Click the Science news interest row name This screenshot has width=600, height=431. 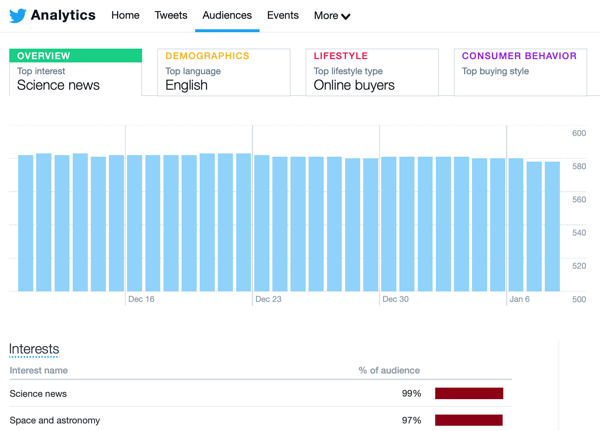click(38, 393)
